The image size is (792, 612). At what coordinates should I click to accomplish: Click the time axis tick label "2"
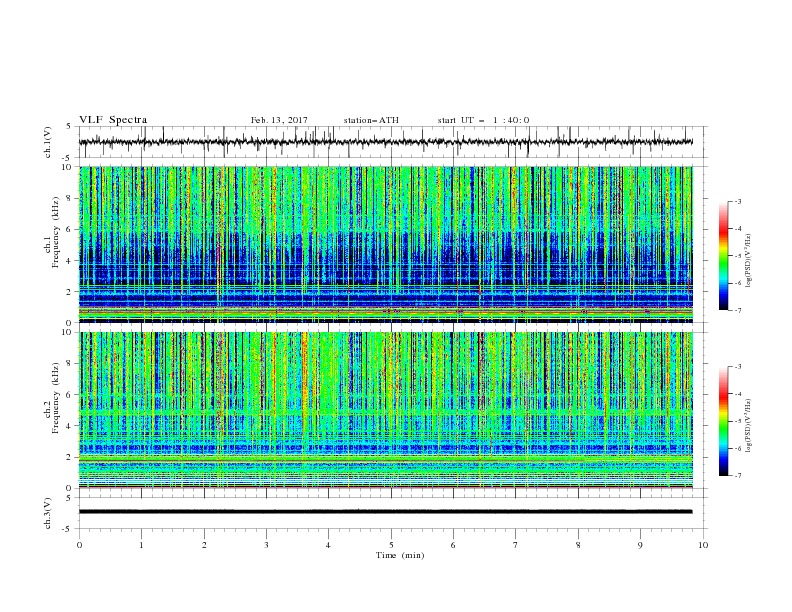[x=204, y=545]
